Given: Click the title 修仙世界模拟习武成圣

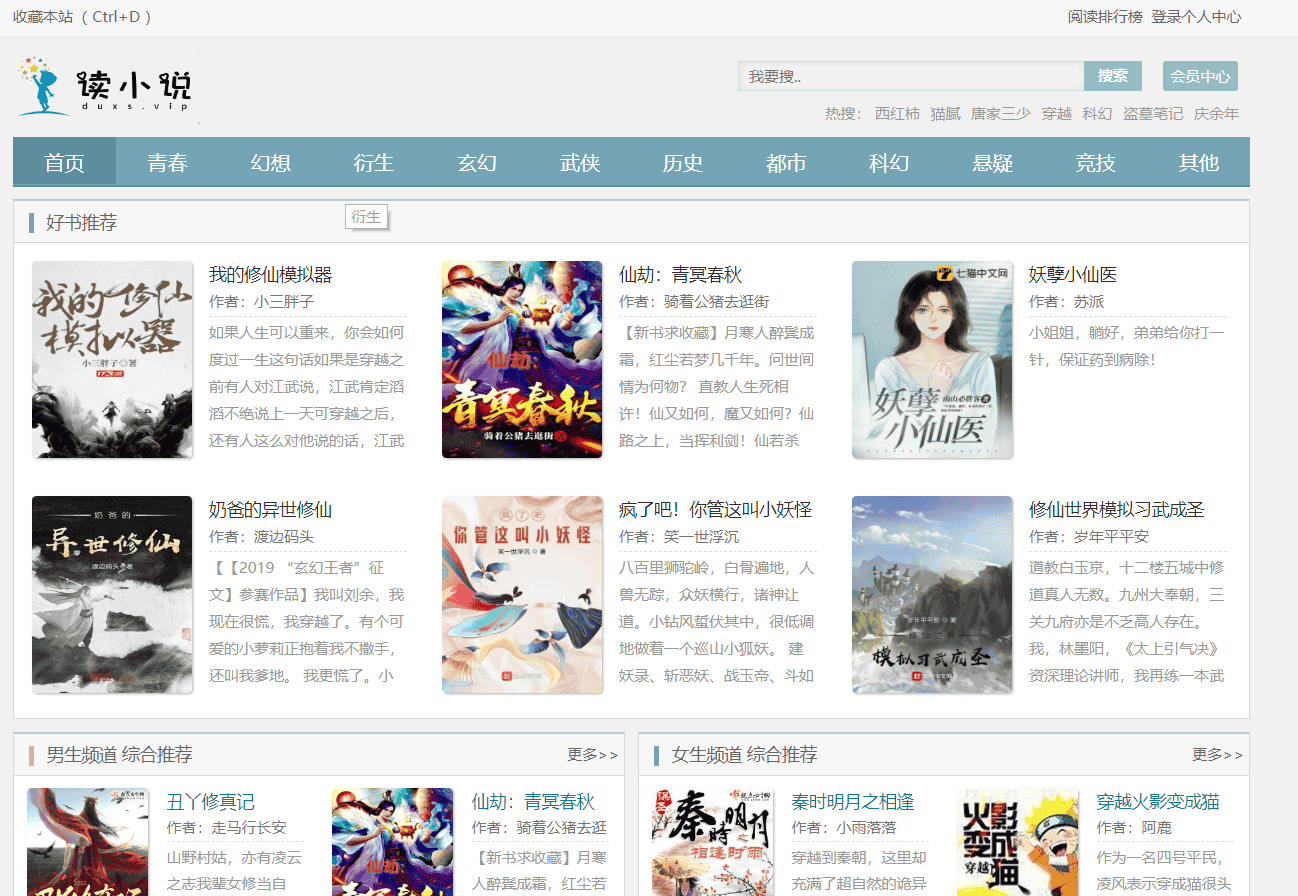Looking at the screenshot, I should [x=1116, y=510].
